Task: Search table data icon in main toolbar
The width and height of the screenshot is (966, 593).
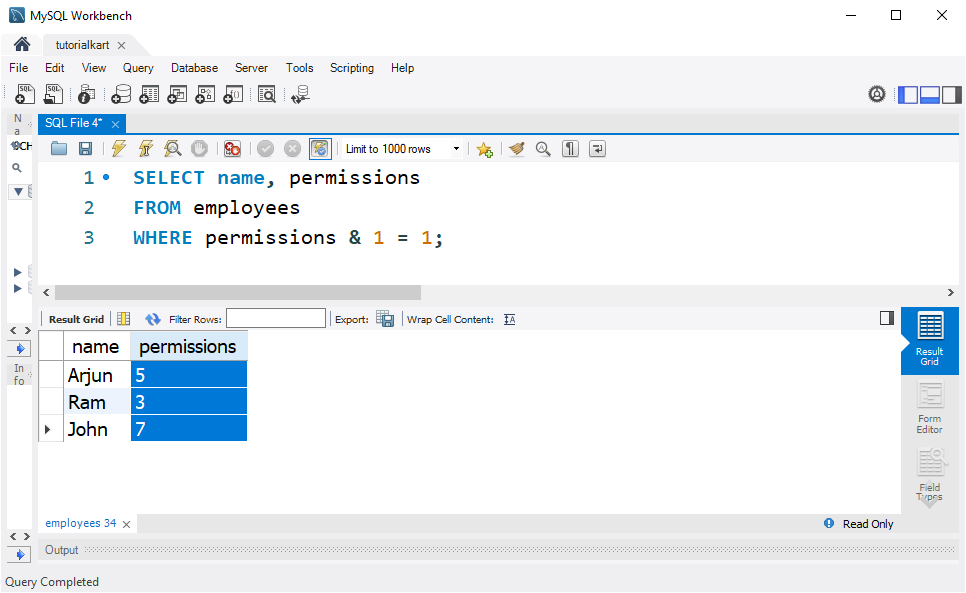Action: coord(267,94)
